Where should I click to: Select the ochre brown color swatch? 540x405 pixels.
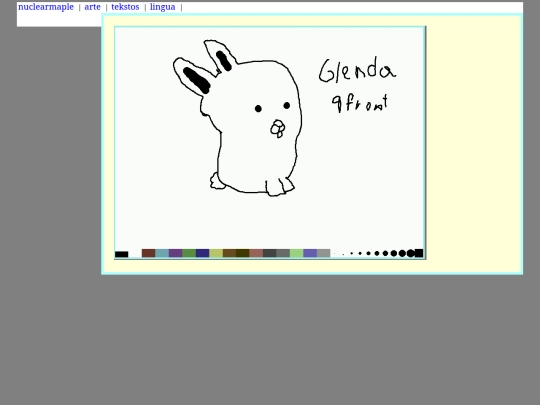pyautogui.click(x=229, y=253)
